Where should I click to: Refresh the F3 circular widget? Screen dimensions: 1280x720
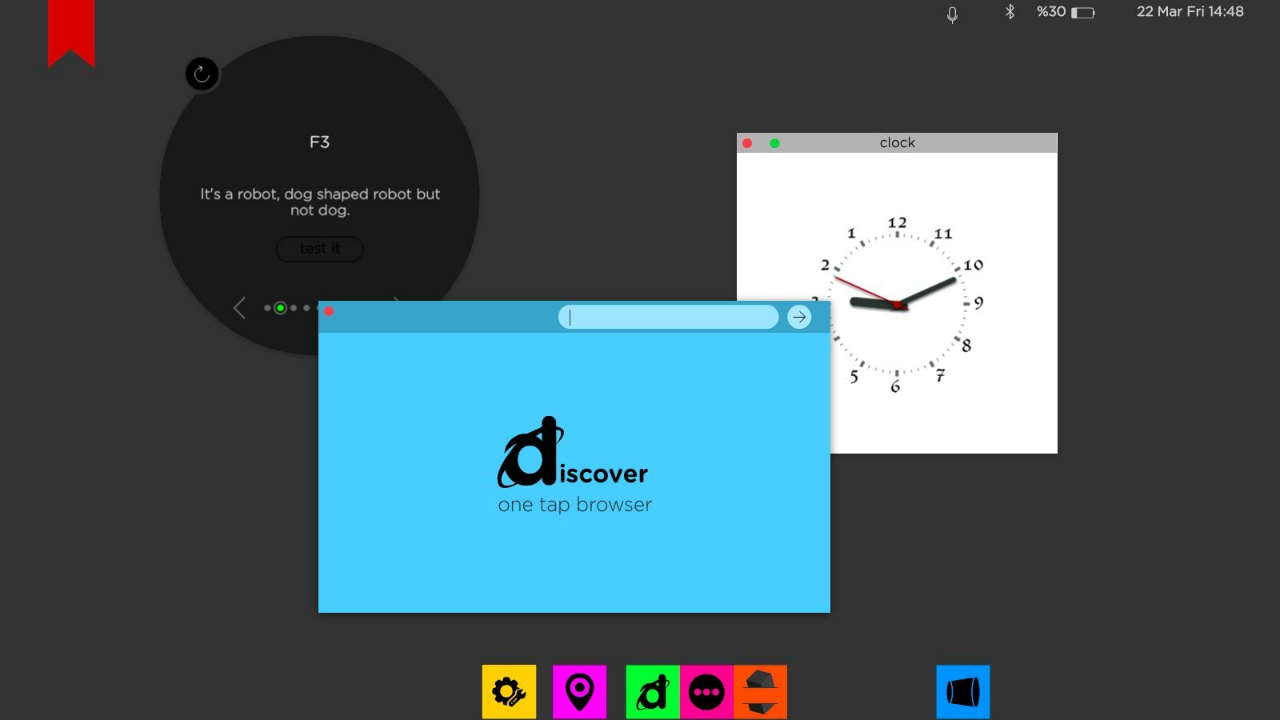(x=202, y=73)
